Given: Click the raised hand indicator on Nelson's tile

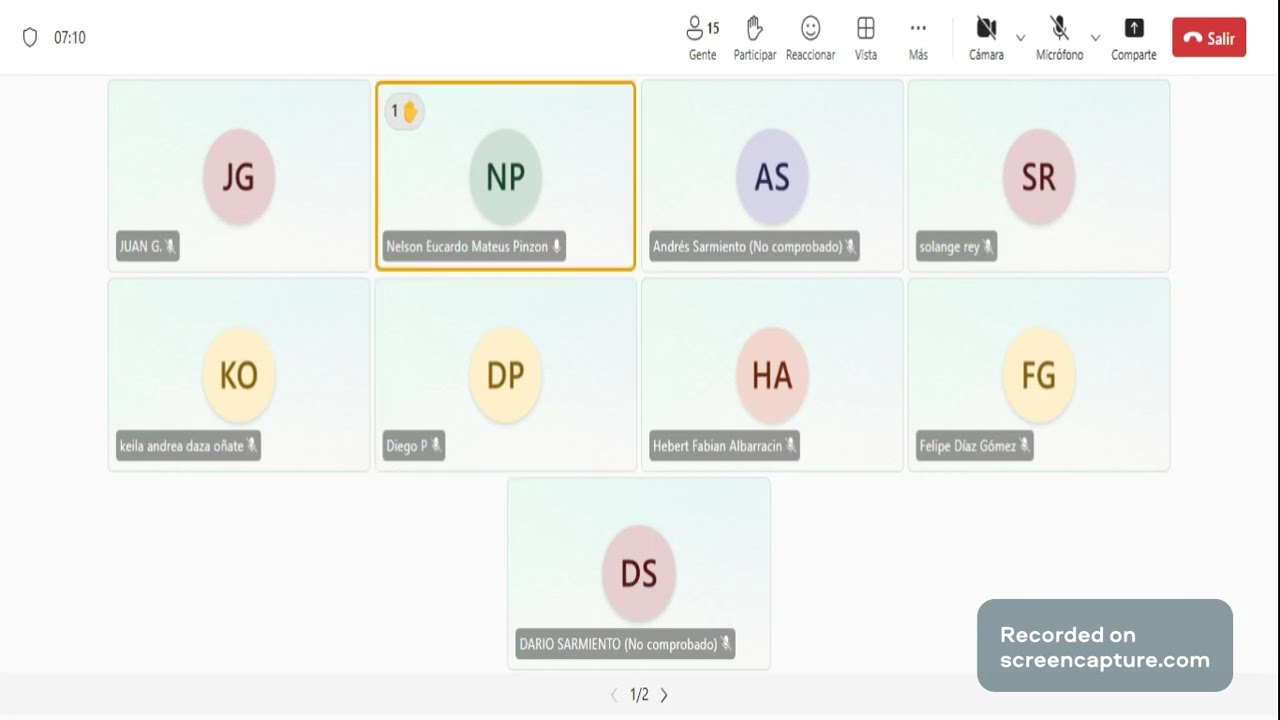Looking at the screenshot, I should (404, 111).
